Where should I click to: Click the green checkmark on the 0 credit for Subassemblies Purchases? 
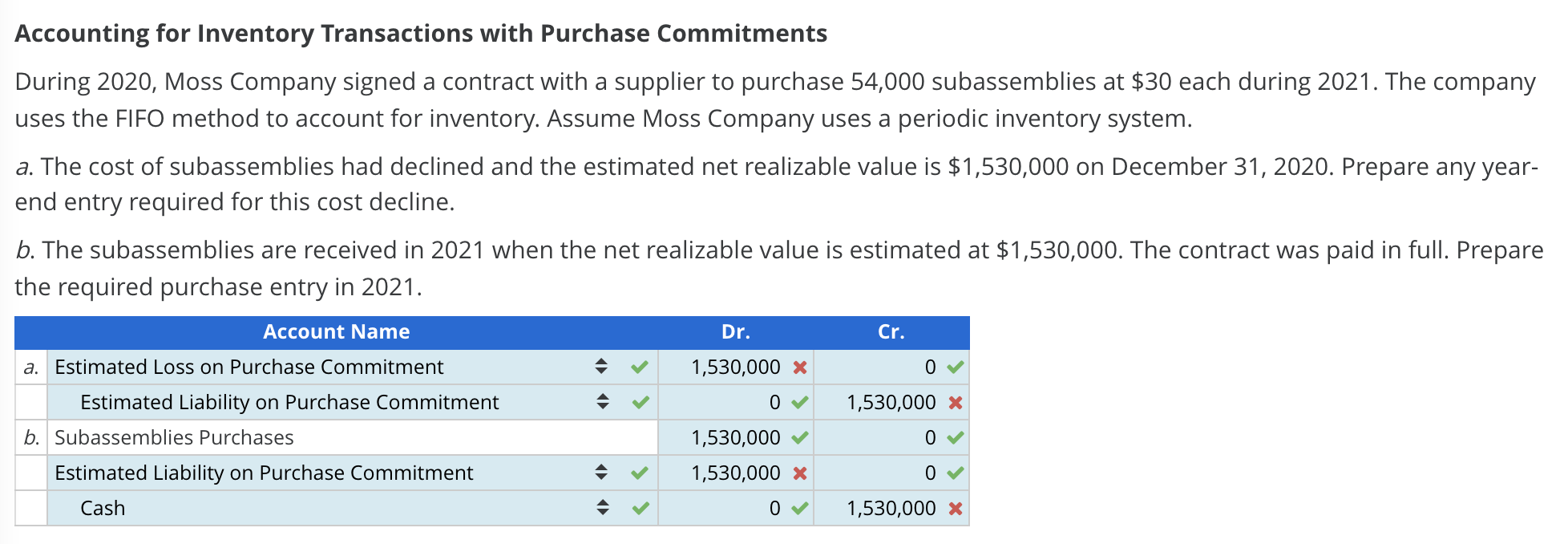pyautogui.click(x=952, y=437)
